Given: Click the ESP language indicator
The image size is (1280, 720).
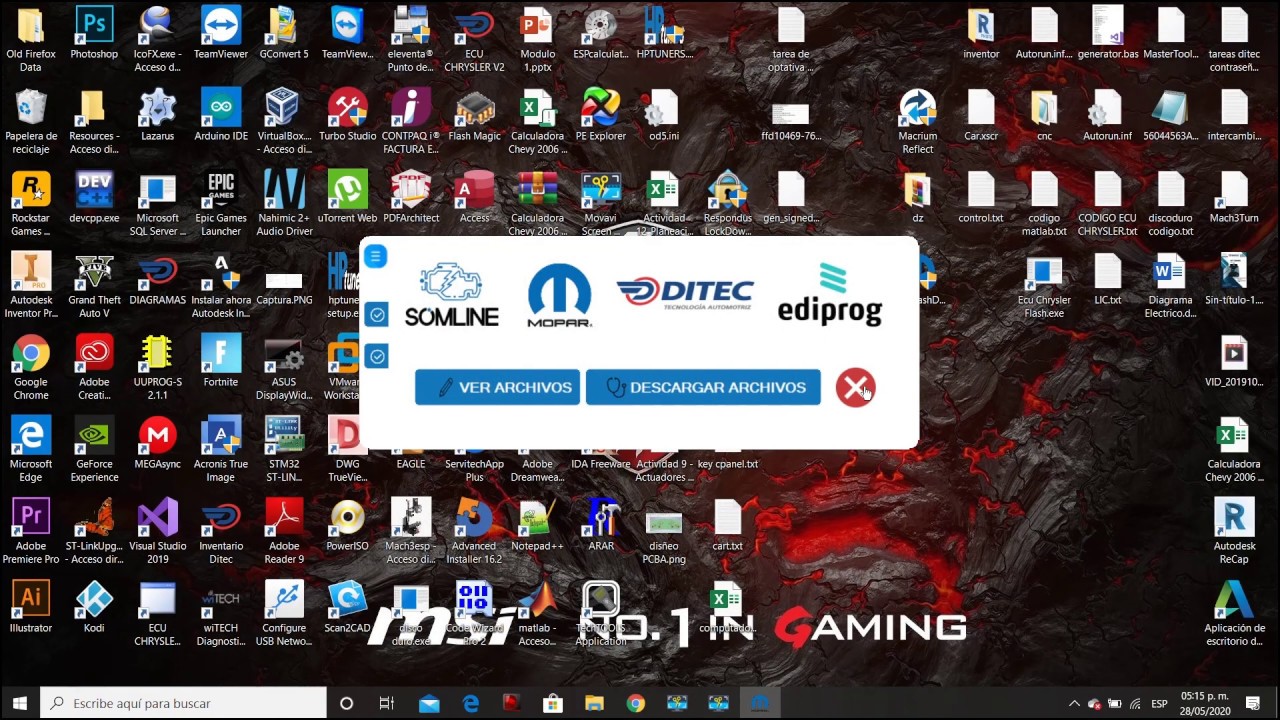Looking at the screenshot, I should tap(1159, 703).
